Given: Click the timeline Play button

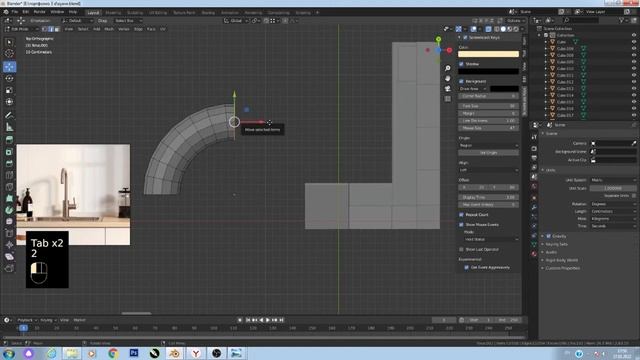Looking at the screenshot, I should tap(268, 320).
